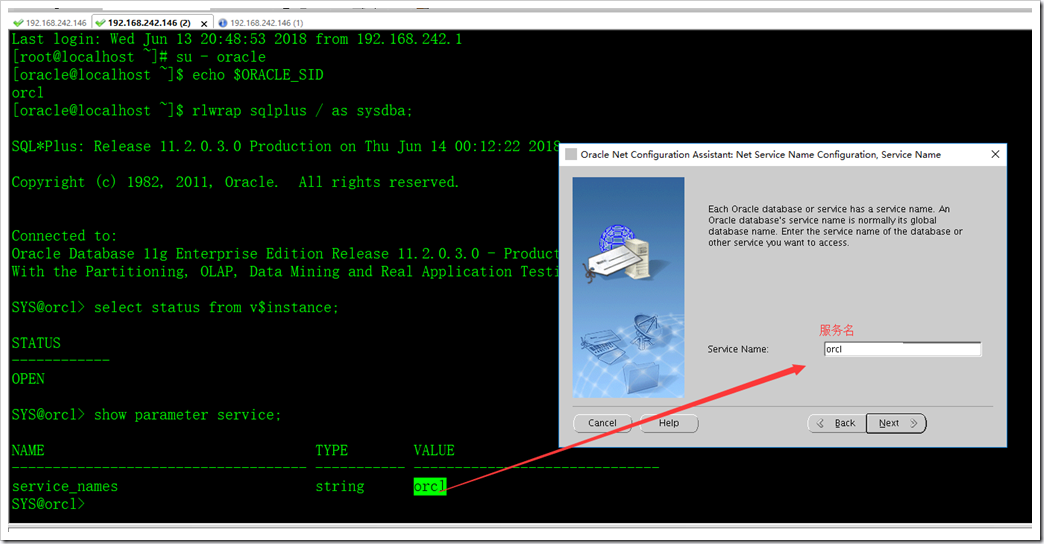1044x544 pixels.
Task: Click the highlighted orcl value in terminal
Action: [x=429, y=486]
